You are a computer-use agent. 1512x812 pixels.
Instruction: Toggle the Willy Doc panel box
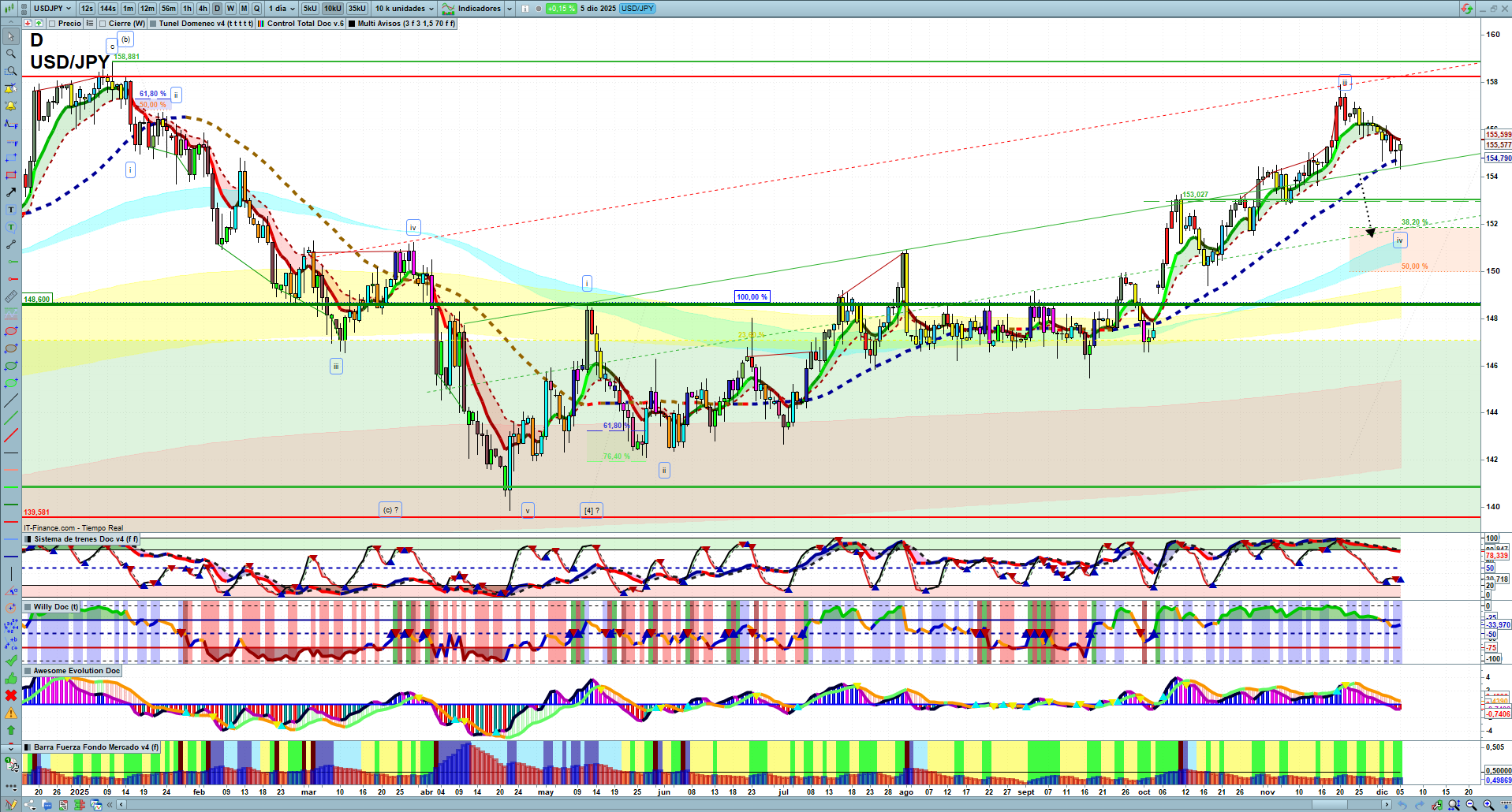click(28, 607)
